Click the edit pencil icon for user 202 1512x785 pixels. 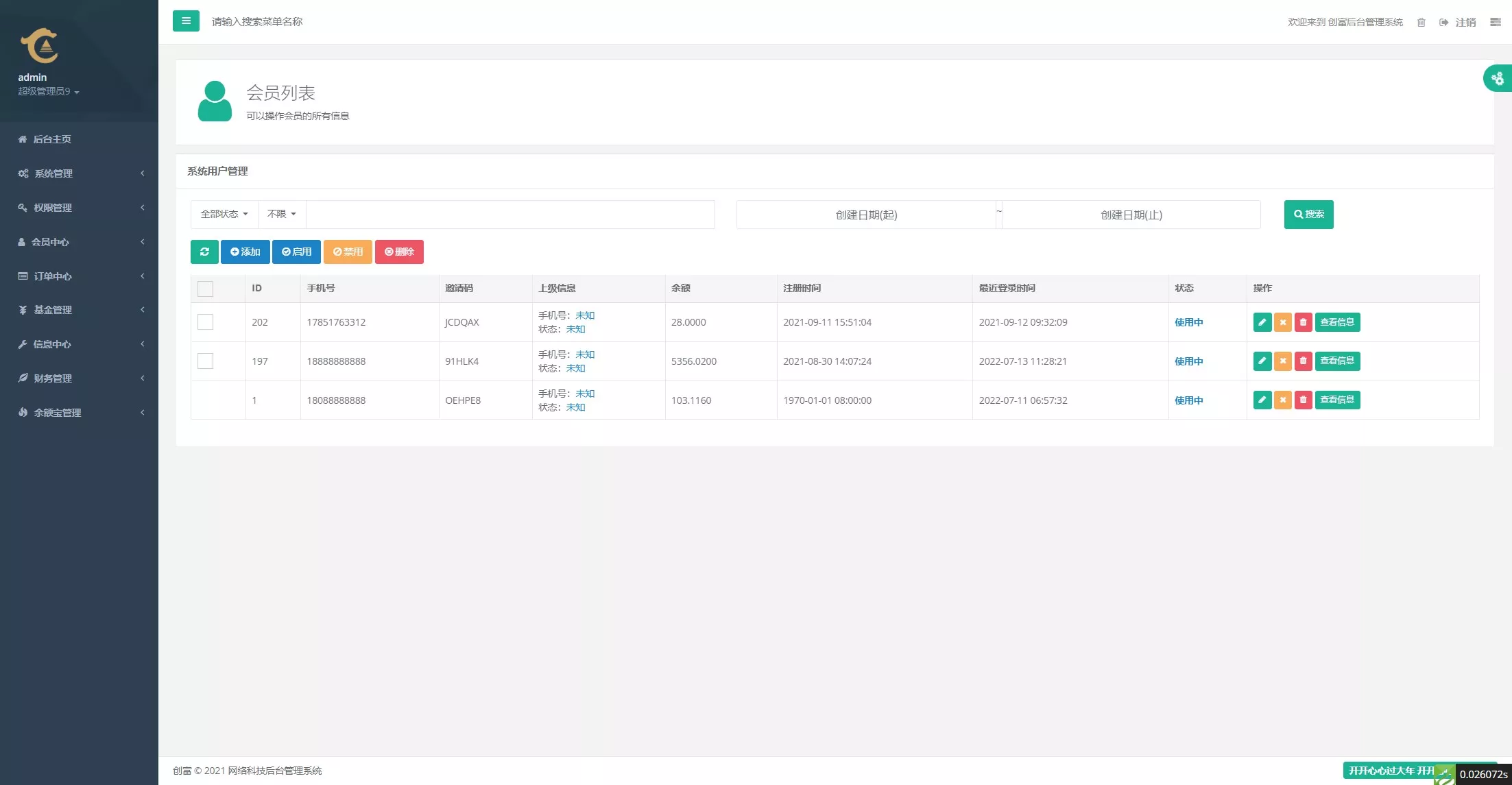click(1262, 322)
